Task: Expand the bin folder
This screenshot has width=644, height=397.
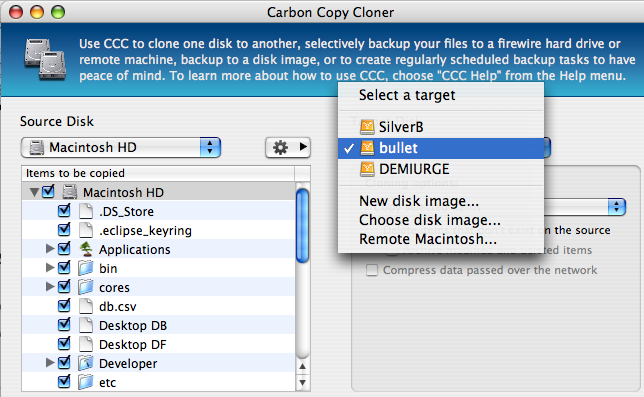Action: click(x=50, y=267)
